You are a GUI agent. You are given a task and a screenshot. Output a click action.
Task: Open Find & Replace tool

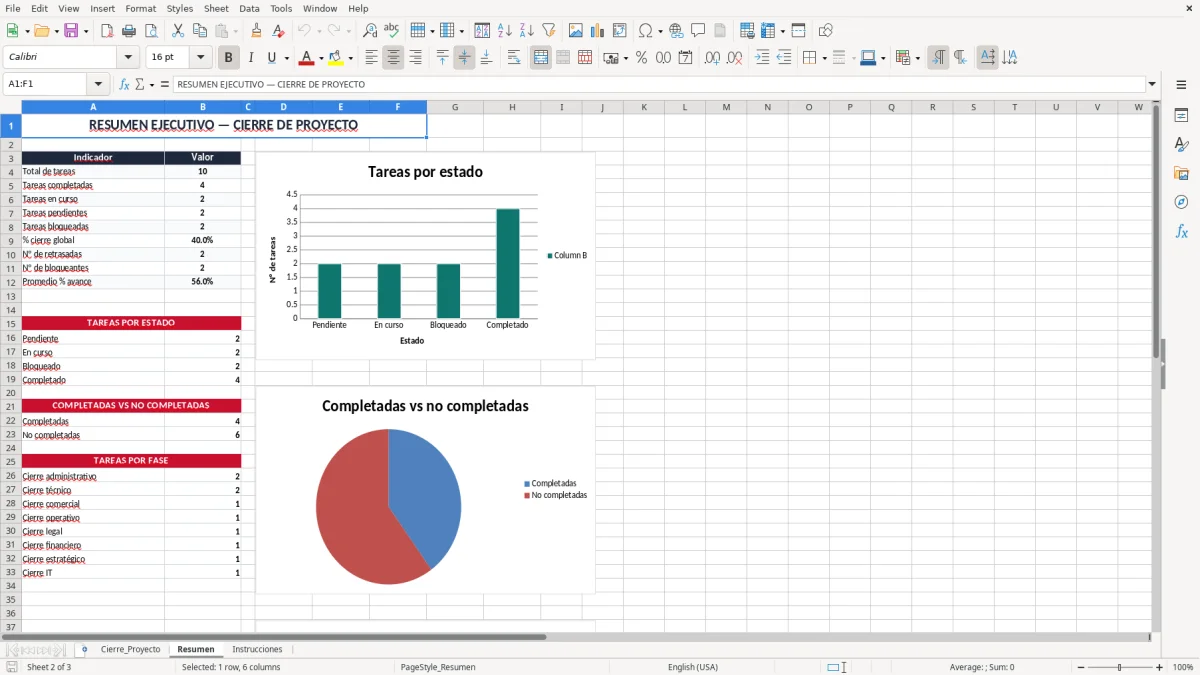click(x=370, y=31)
